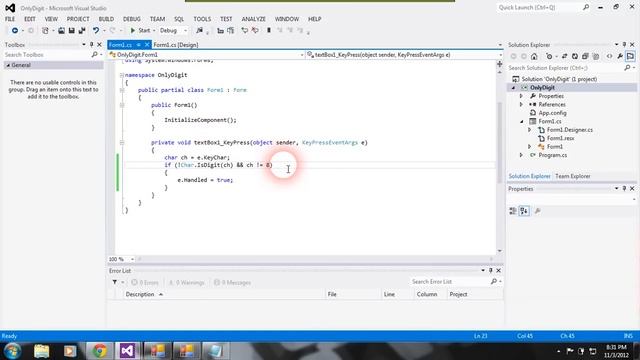The width and height of the screenshot is (640, 360).
Task: Toggle Preview Selected Items in Solution Explorer
Action: [x=630, y=56]
